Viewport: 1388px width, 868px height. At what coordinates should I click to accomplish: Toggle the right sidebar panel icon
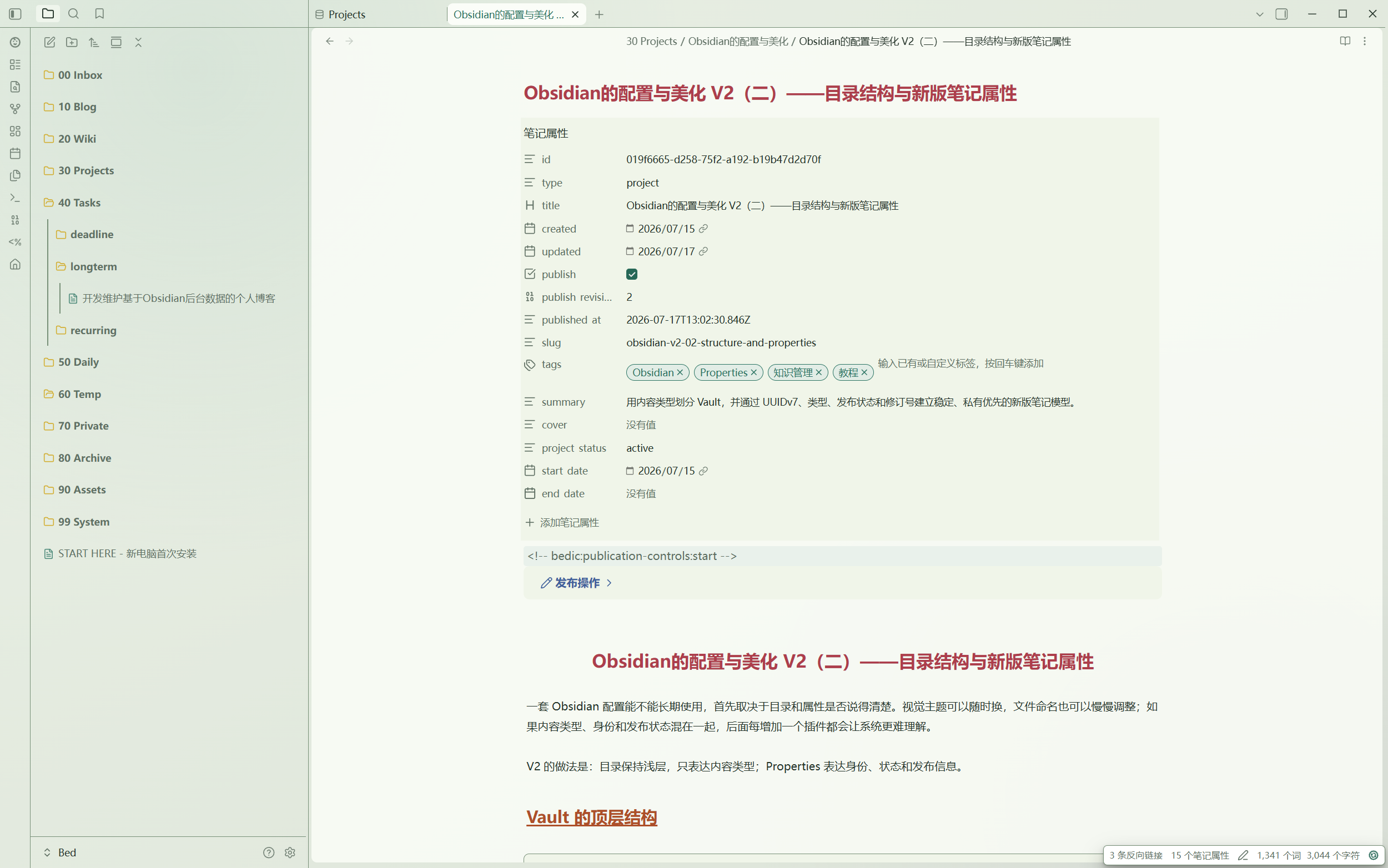(x=1281, y=14)
